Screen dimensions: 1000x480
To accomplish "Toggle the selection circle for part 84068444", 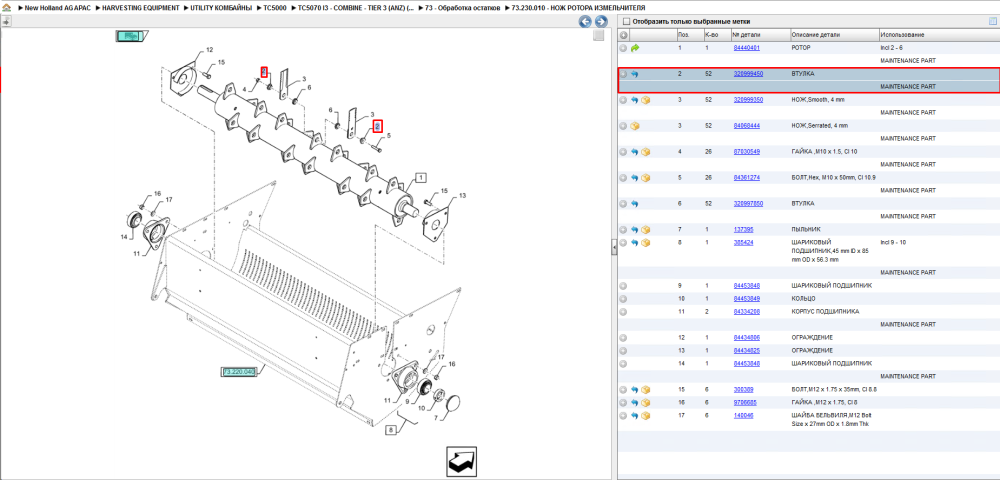I will pyautogui.click(x=624, y=126).
